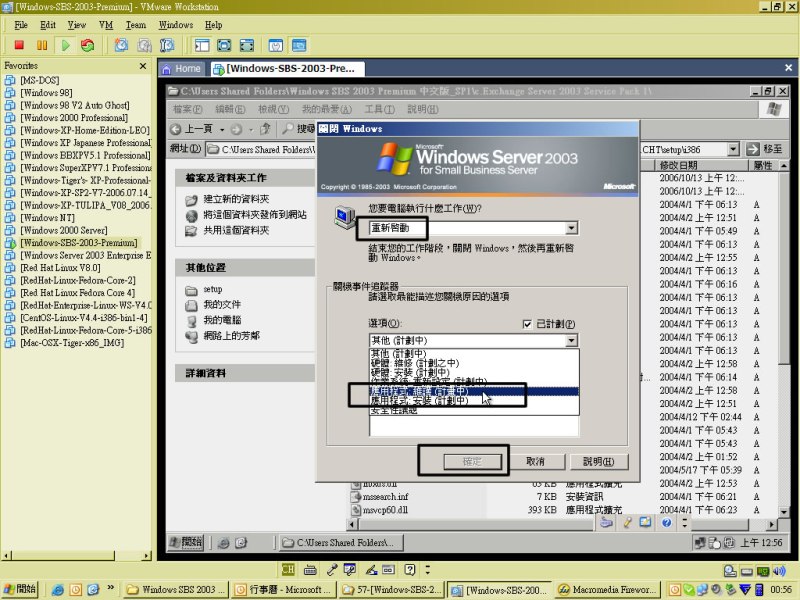The width and height of the screenshot is (800, 600).
Task: Click 將這個資料夾發佈到網站 link
Action: [x=255, y=215]
